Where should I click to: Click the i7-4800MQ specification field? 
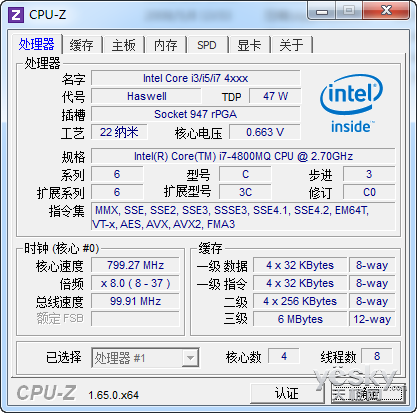pos(243,156)
